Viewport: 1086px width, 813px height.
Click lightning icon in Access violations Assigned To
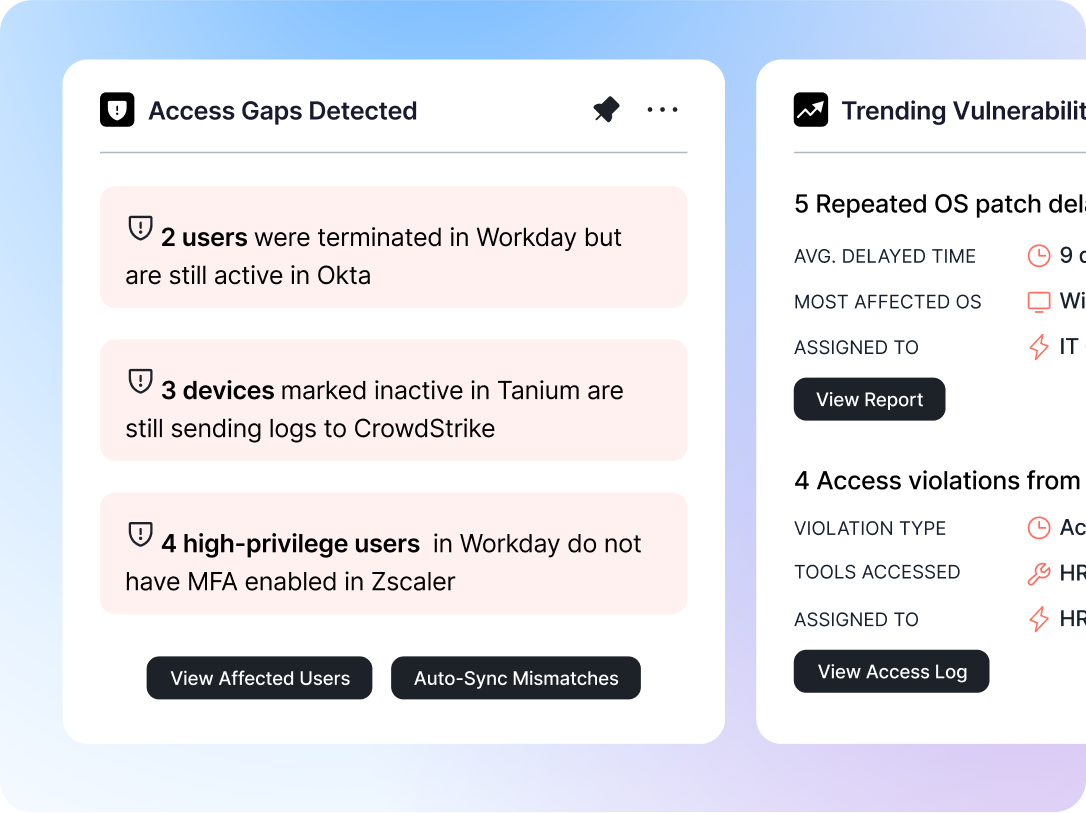coord(1039,619)
